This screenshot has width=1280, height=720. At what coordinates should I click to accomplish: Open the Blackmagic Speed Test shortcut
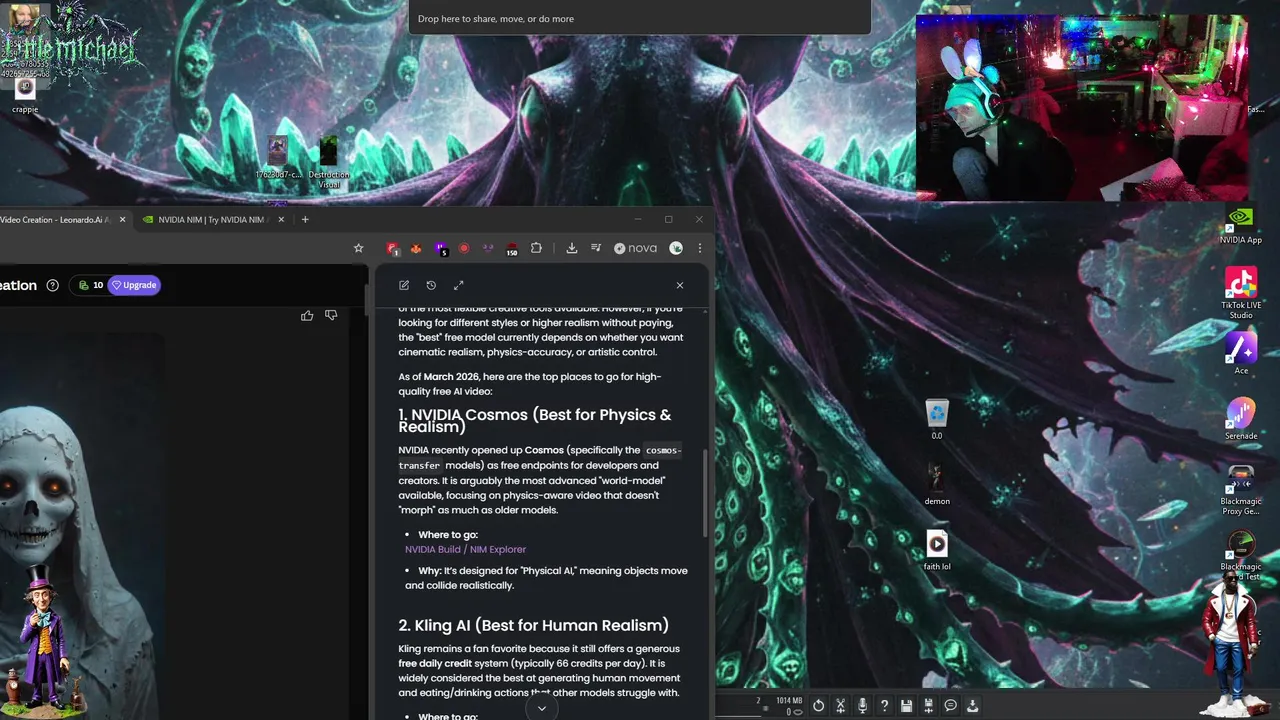[x=1241, y=556]
